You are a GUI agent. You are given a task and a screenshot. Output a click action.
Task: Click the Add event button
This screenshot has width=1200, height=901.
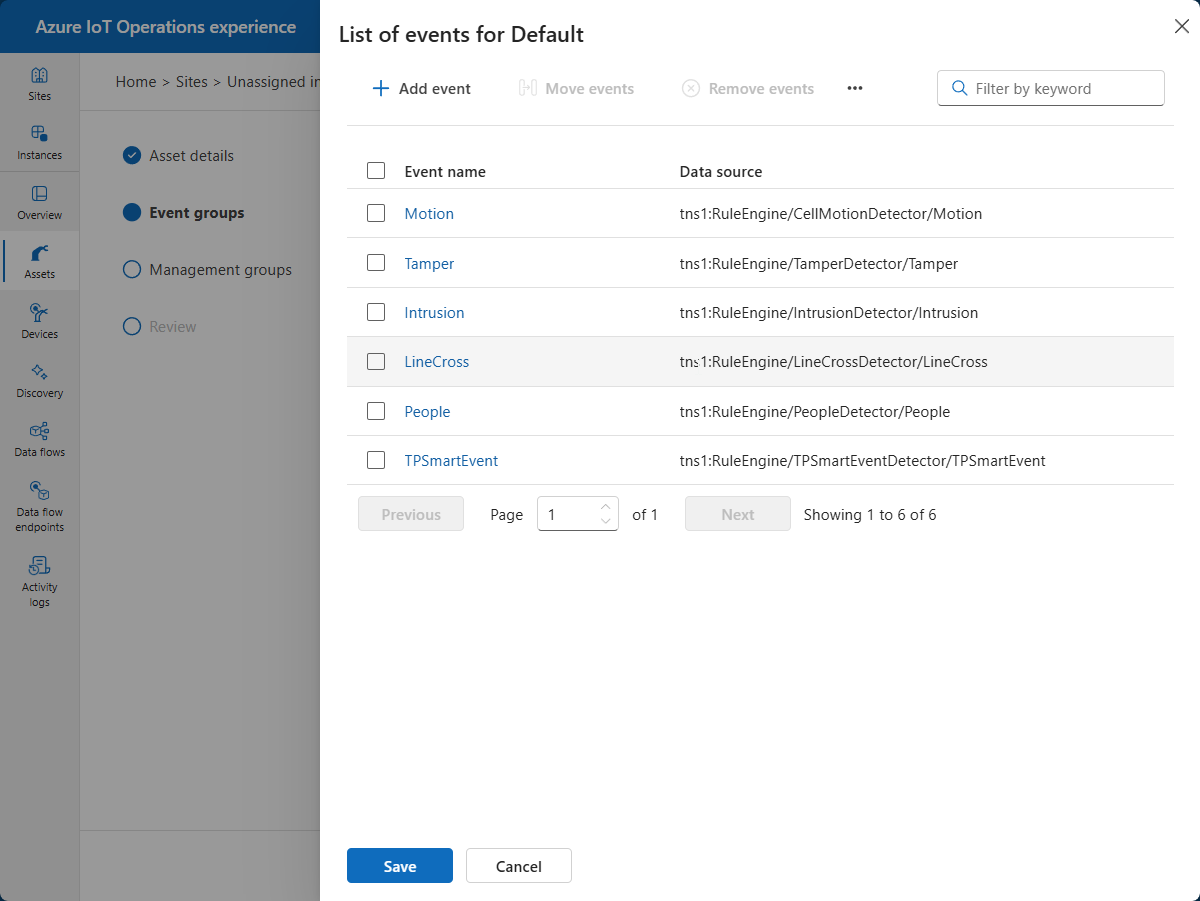[x=422, y=89]
